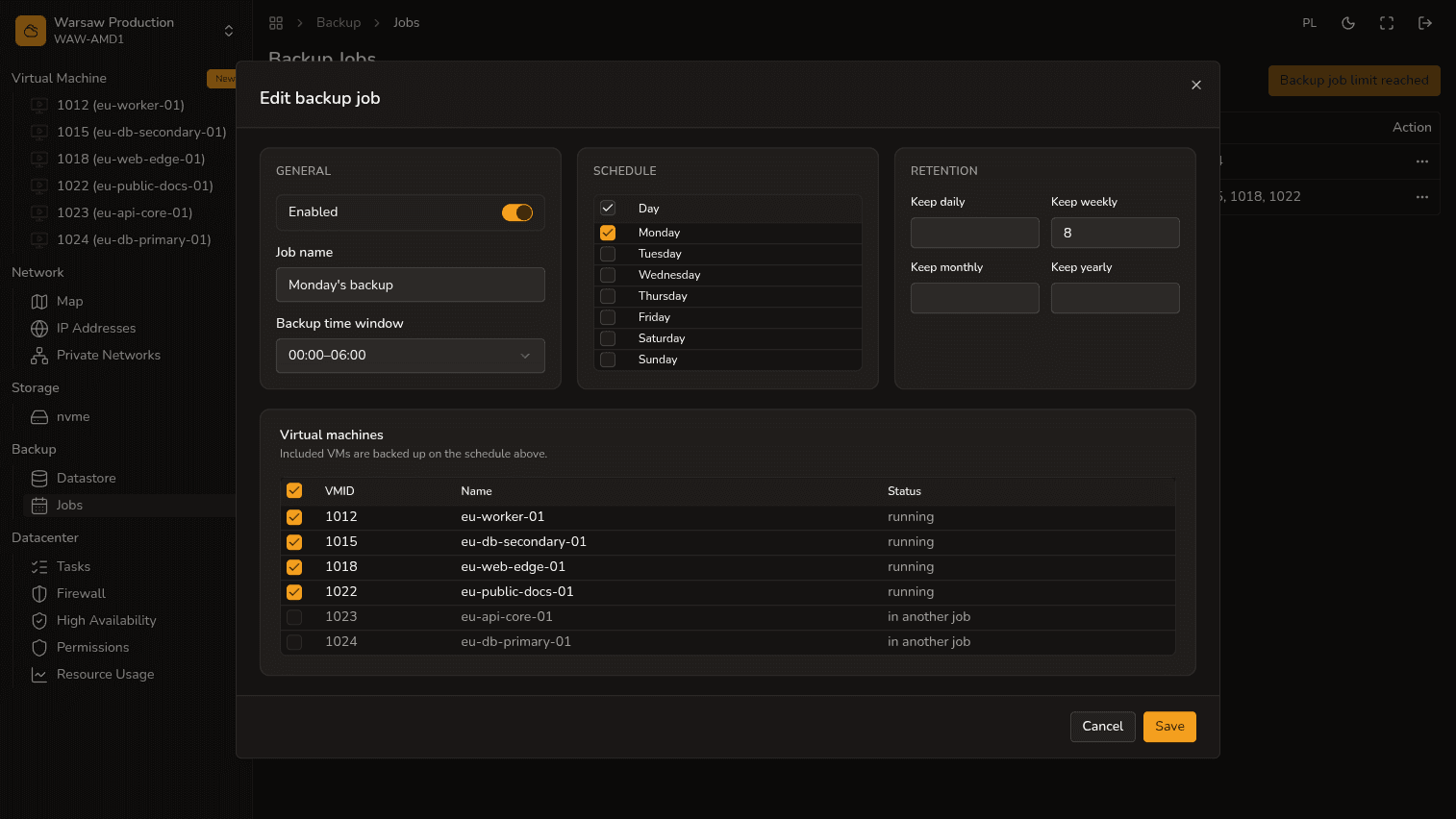Click the Name column header in VM table

pyautogui.click(x=476, y=490)
